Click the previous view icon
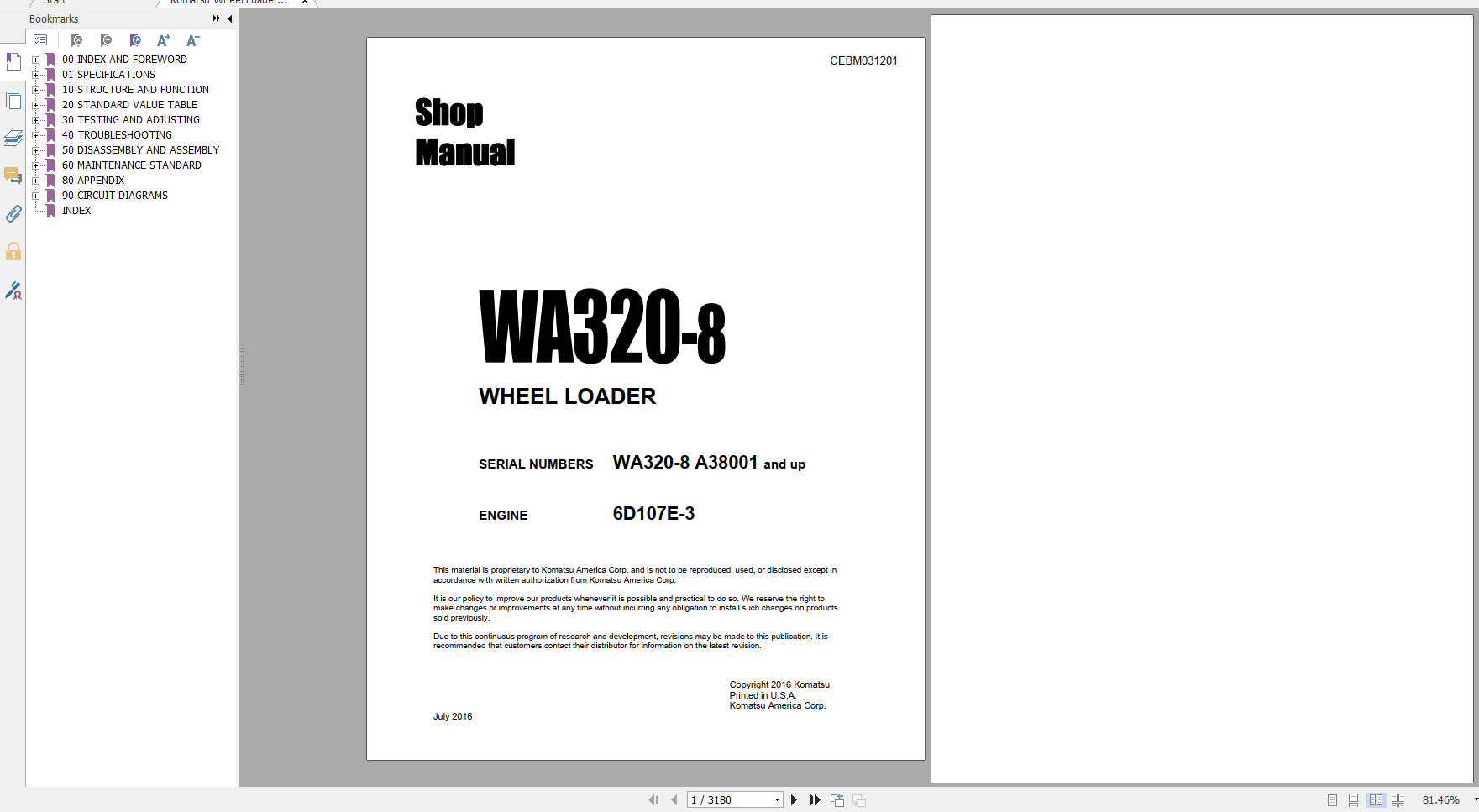Image resolution: width=1479 pixels, height=812 pixels. tap(837, 800)
